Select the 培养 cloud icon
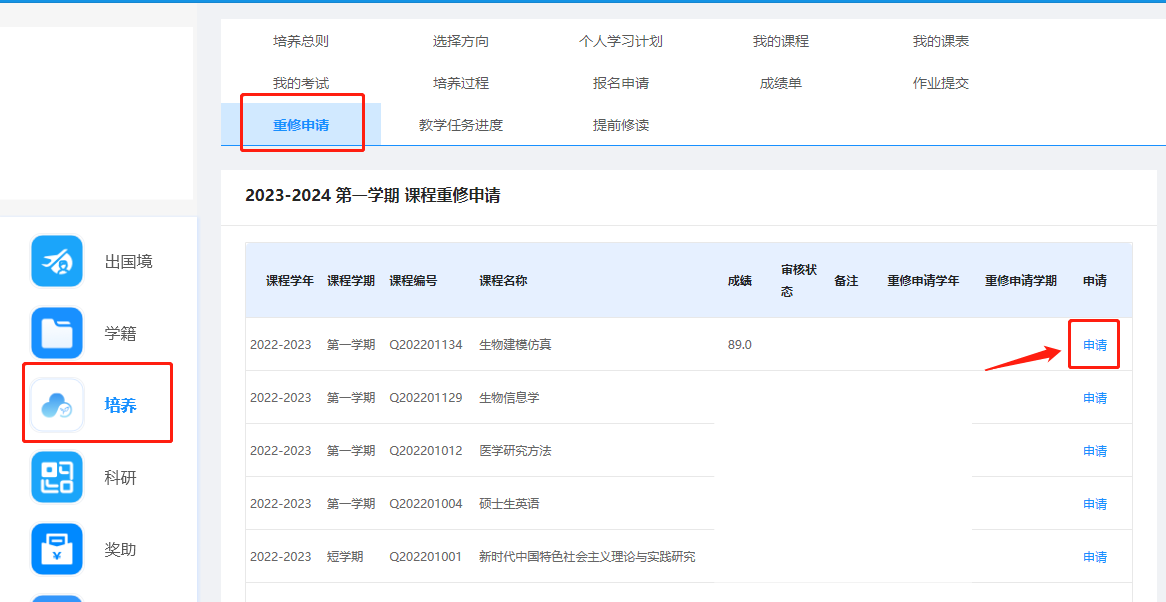This screenshot has width=1166, height=602. coord(57,405)
